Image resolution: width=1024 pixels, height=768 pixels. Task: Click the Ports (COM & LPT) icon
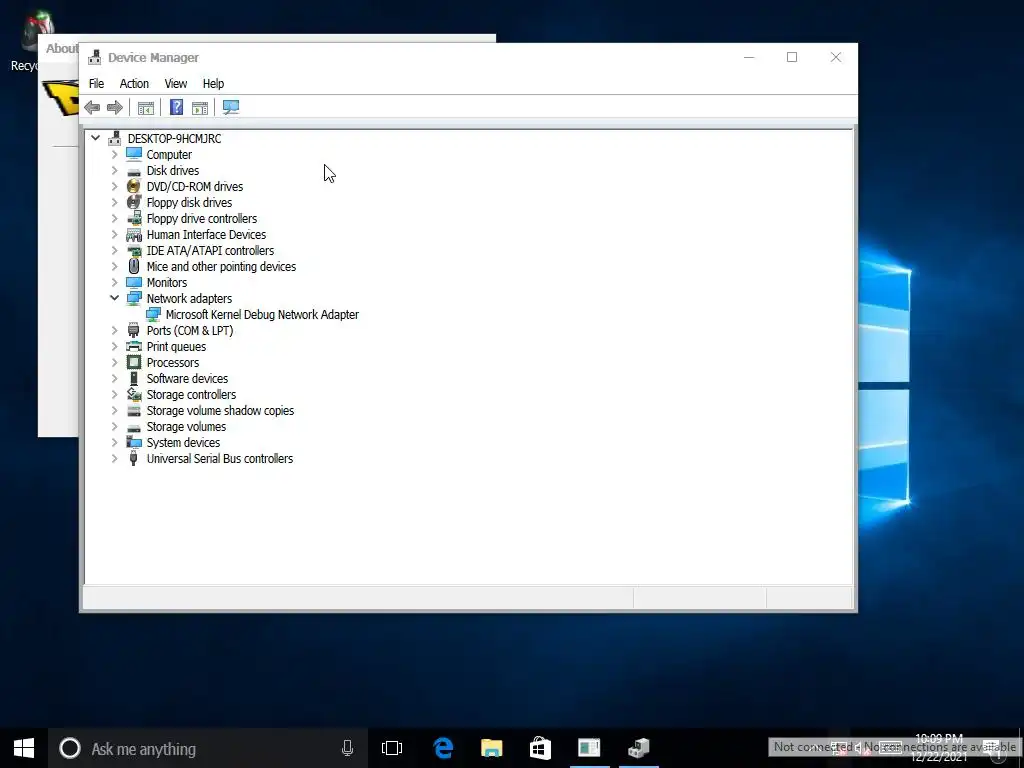click(x=134, y=330)
